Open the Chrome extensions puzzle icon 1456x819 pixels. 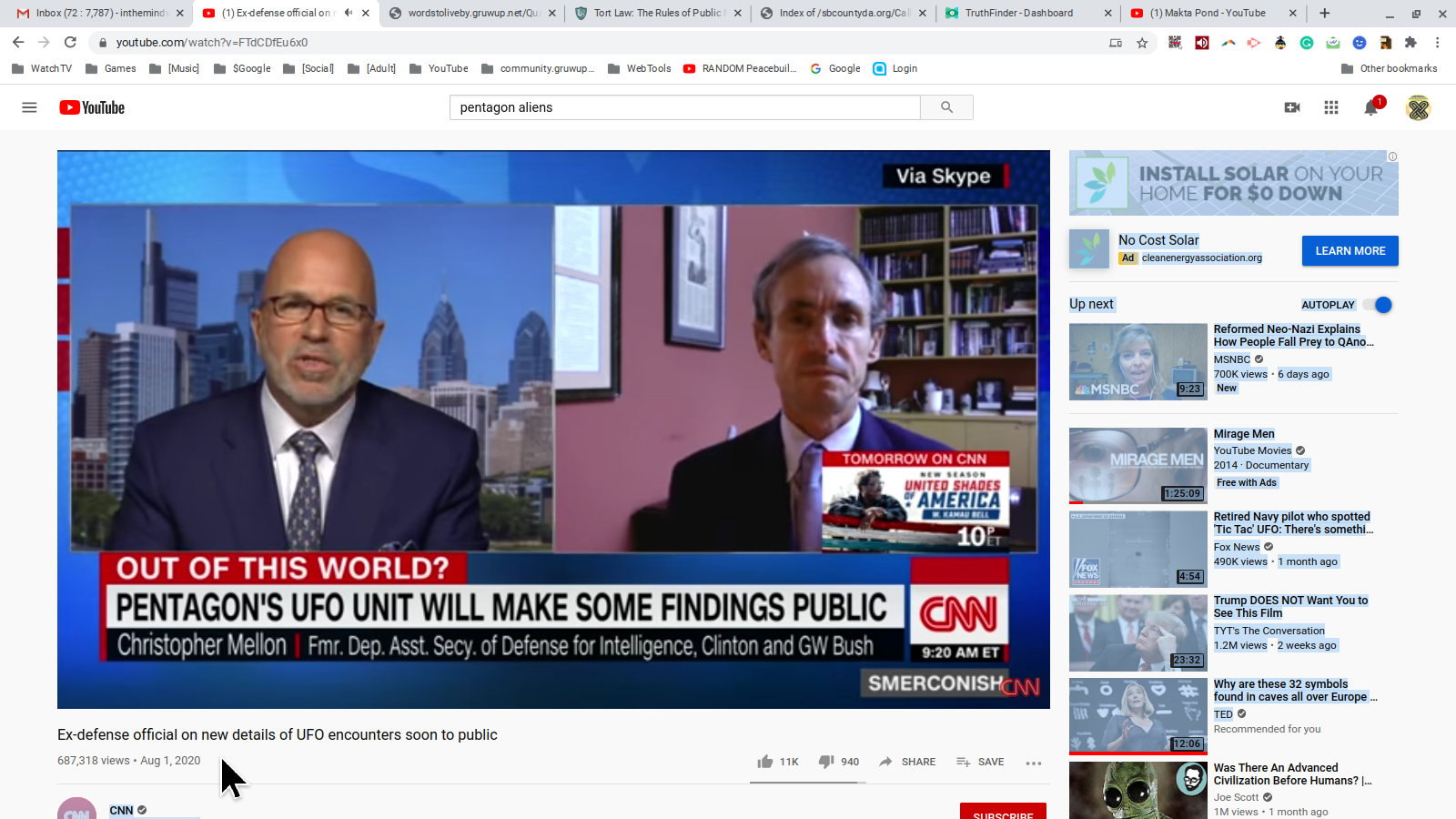tap(1411, 43)
